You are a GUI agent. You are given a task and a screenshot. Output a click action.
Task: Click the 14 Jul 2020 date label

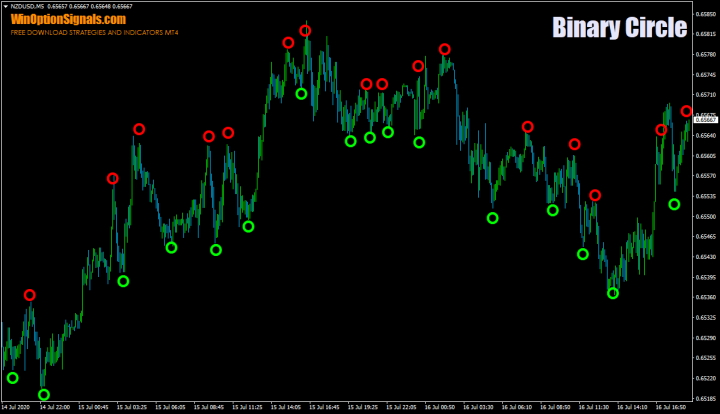pyautogui.click(x=18, y=407)
